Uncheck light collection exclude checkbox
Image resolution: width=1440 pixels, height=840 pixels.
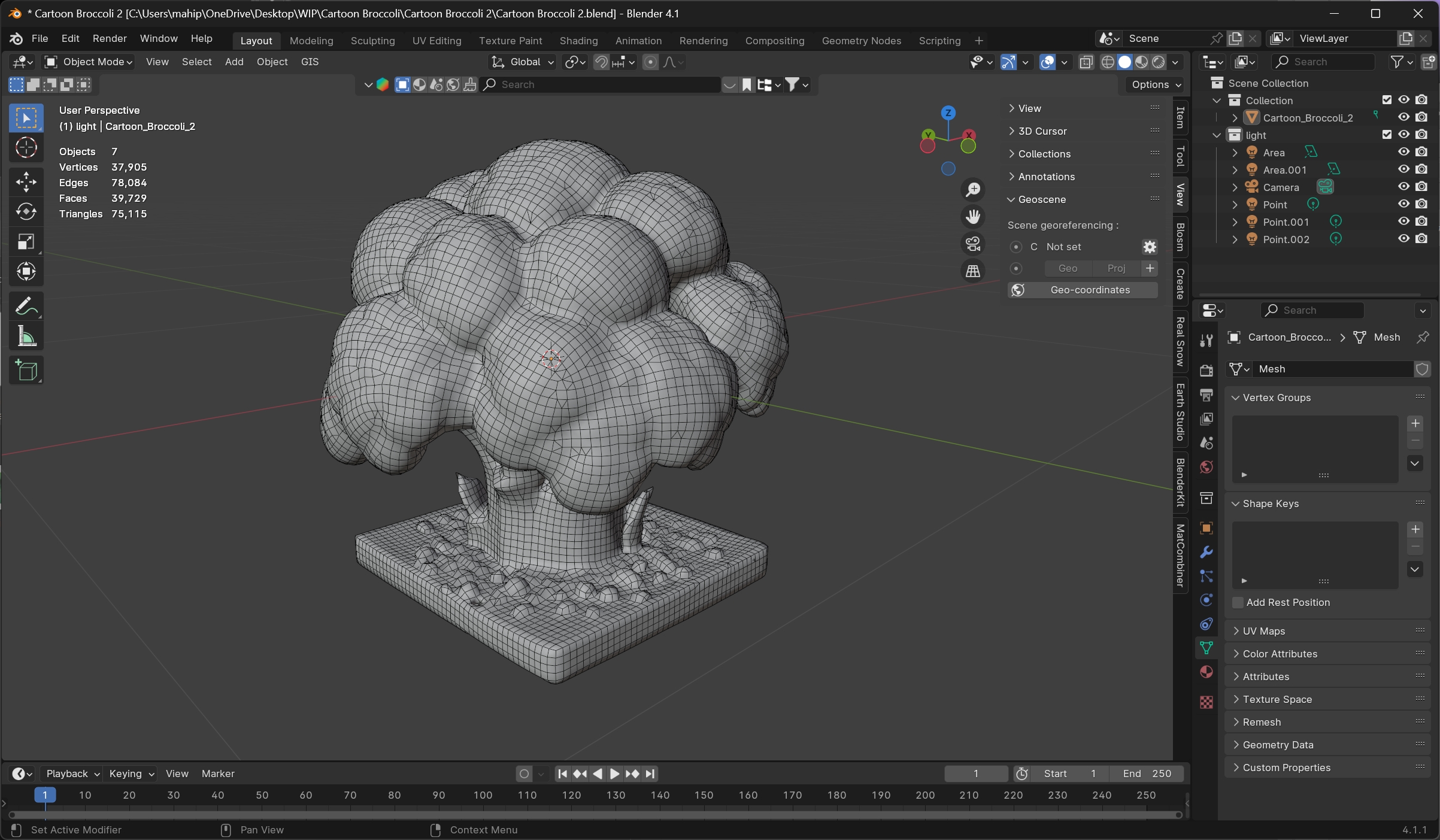(x=1387, y=135)
